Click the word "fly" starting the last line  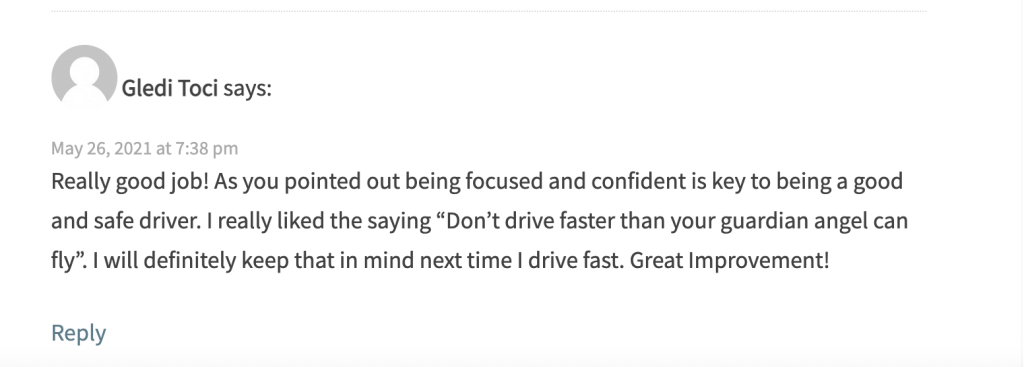(62, 261)
